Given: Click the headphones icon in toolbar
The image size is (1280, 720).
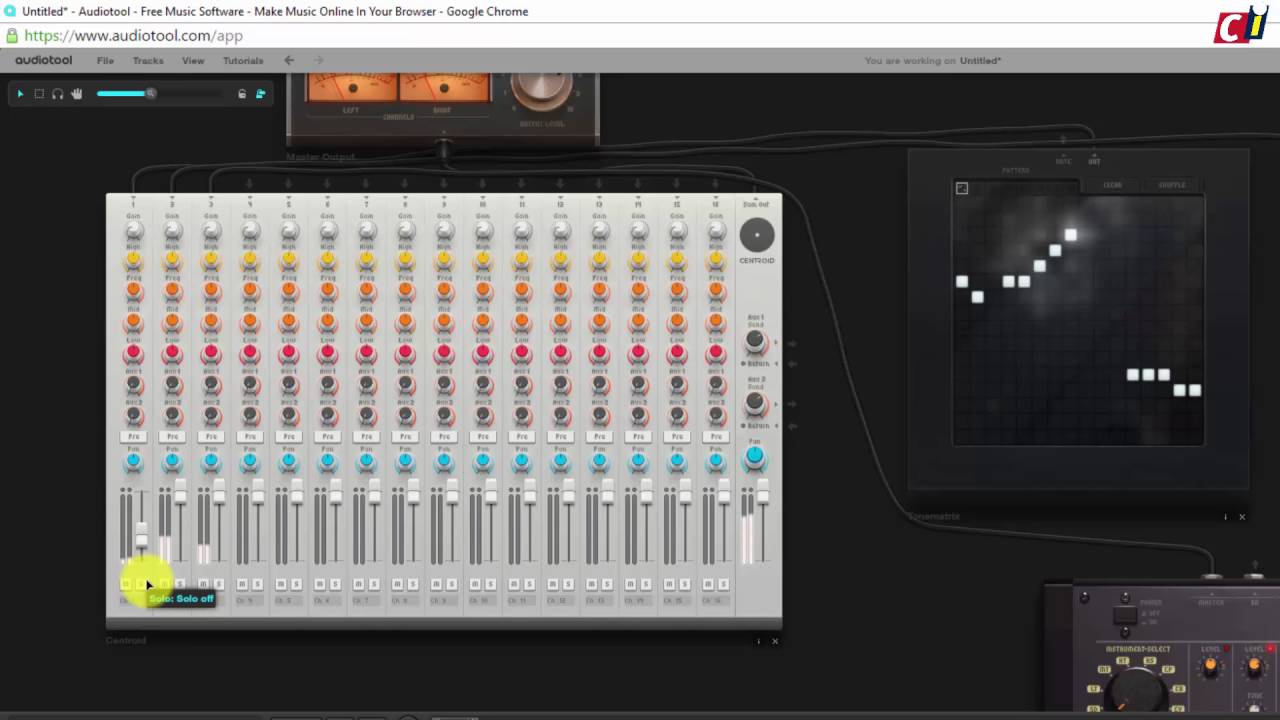Looking at the screenshot, I should pyautogui.click(x=58, y=94).
